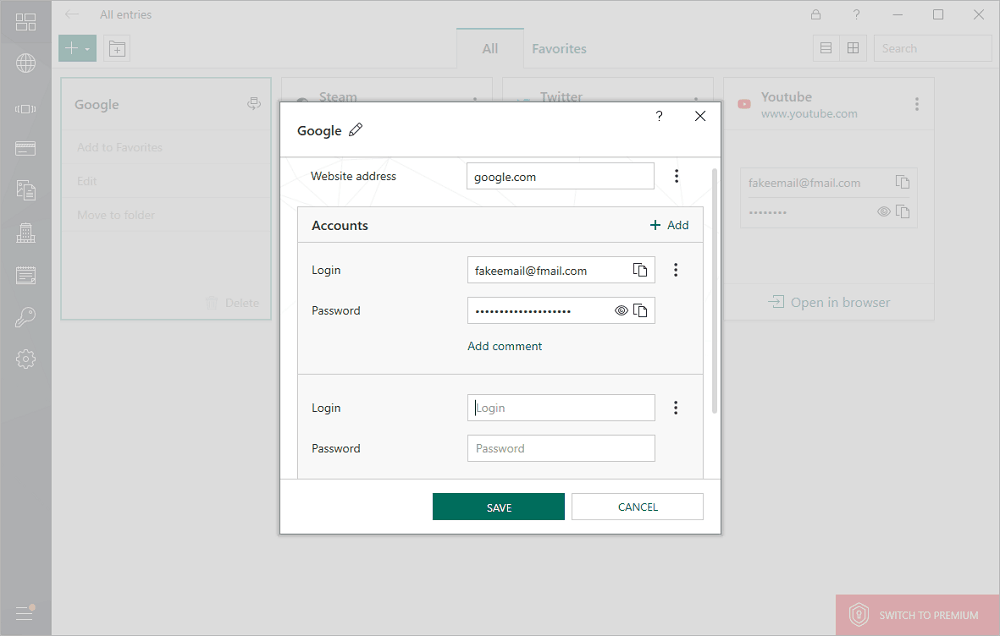
Task: Open the key icon in the sidebar
Action: [x=26, y=317]
